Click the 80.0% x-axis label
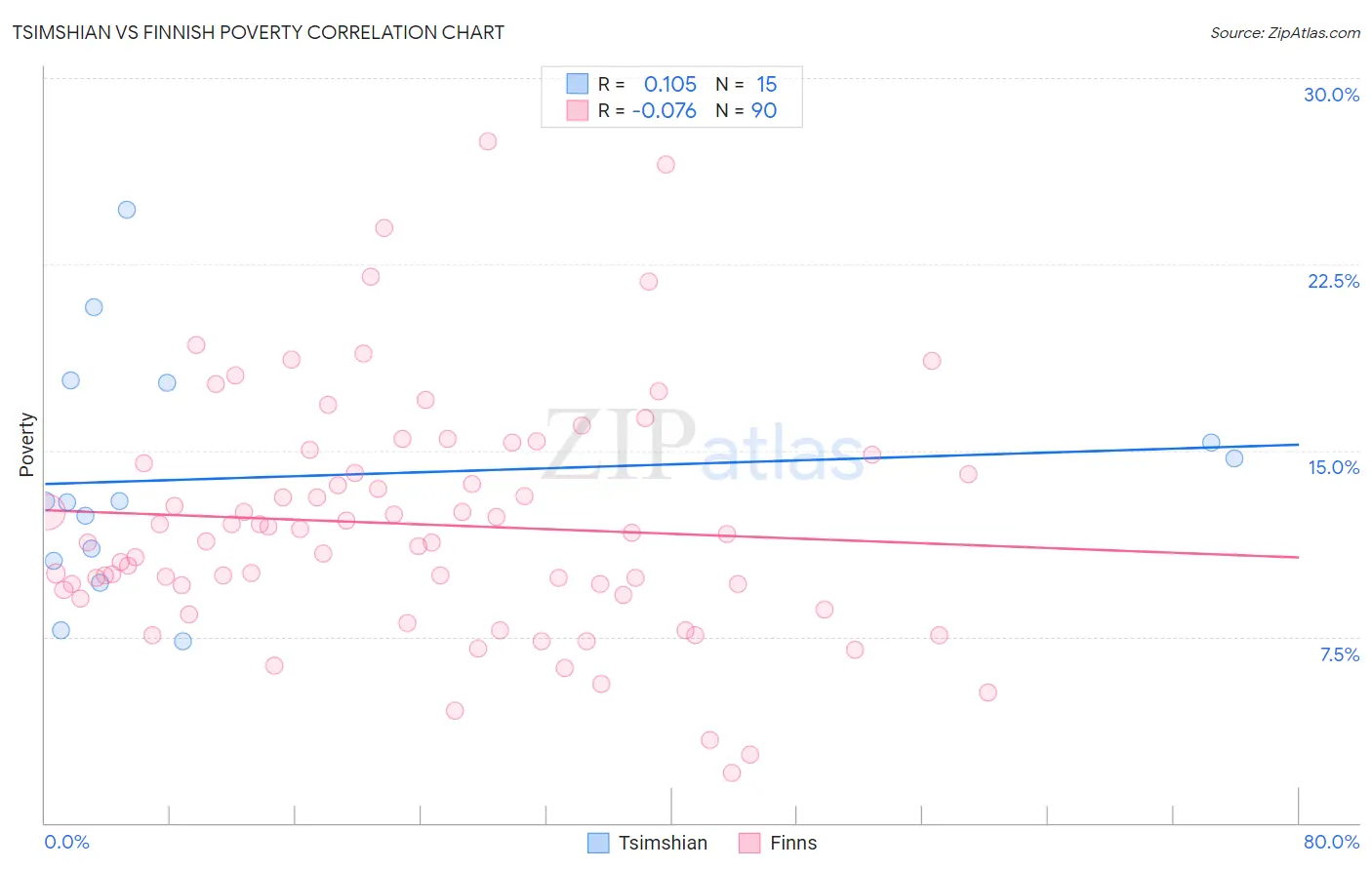Viewport: 1372px width, 870px height. pos(1331,842)
